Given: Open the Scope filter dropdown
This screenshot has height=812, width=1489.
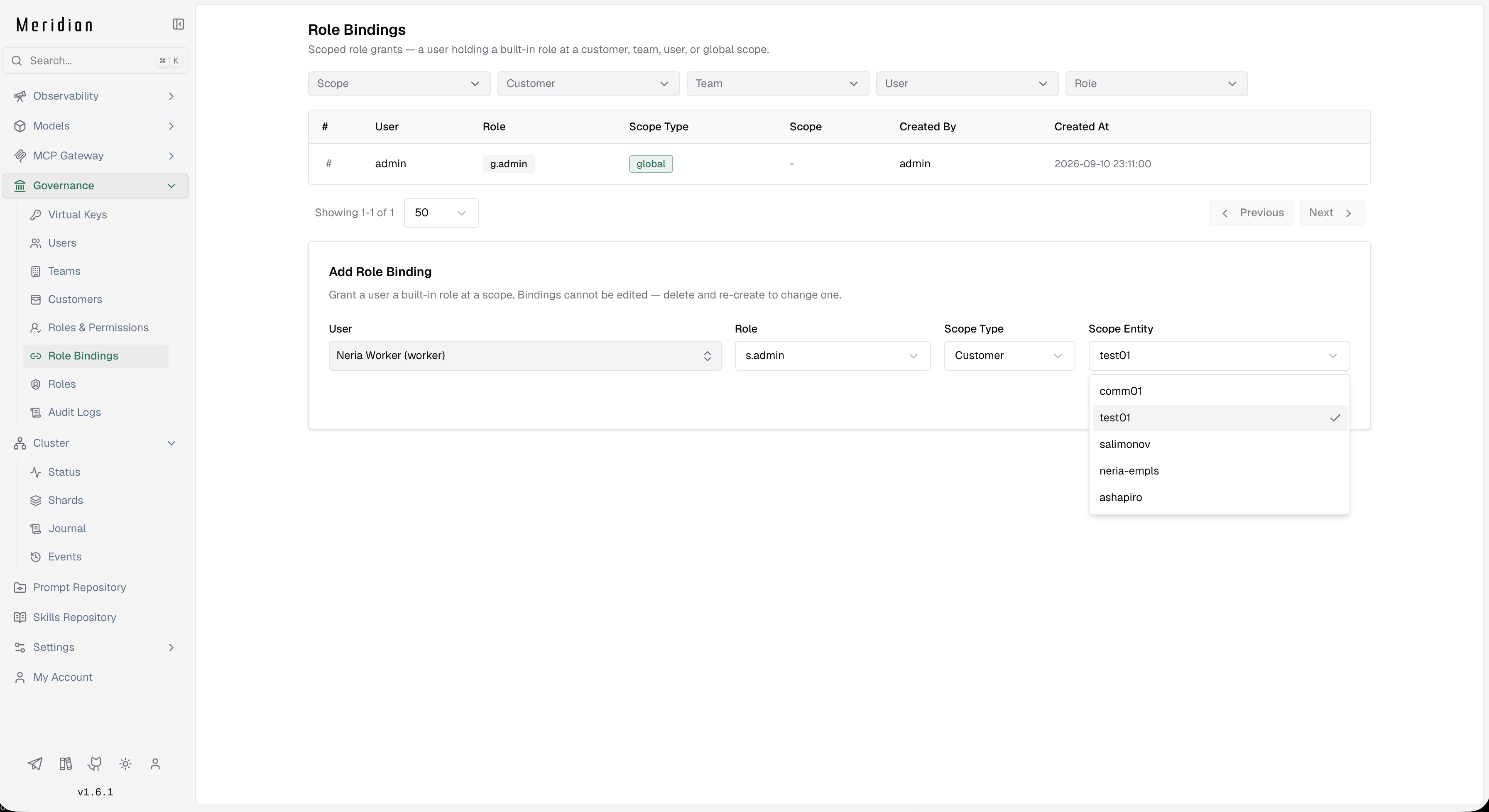Looking at the screenshot, I should (x=399, y=84).
